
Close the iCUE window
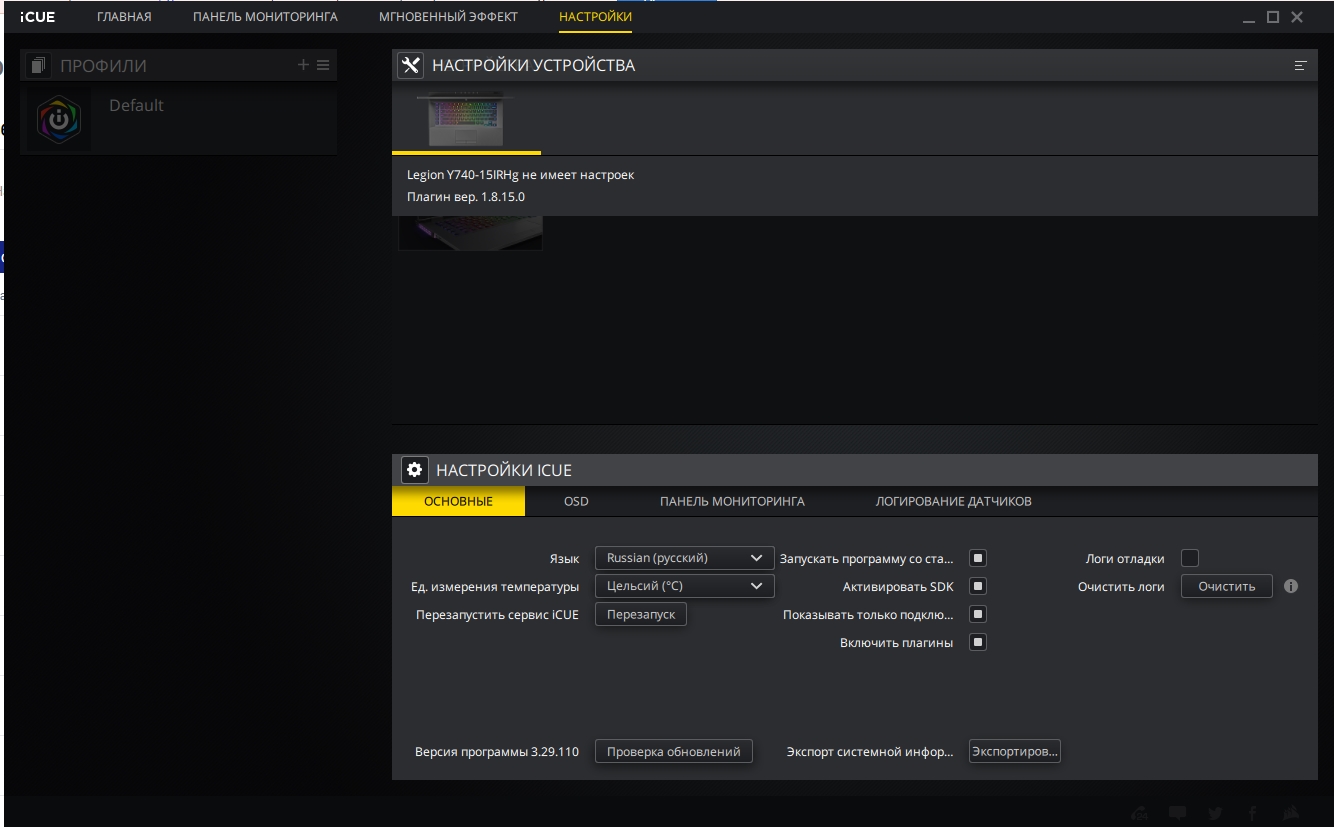click(x=1297, y=17)
